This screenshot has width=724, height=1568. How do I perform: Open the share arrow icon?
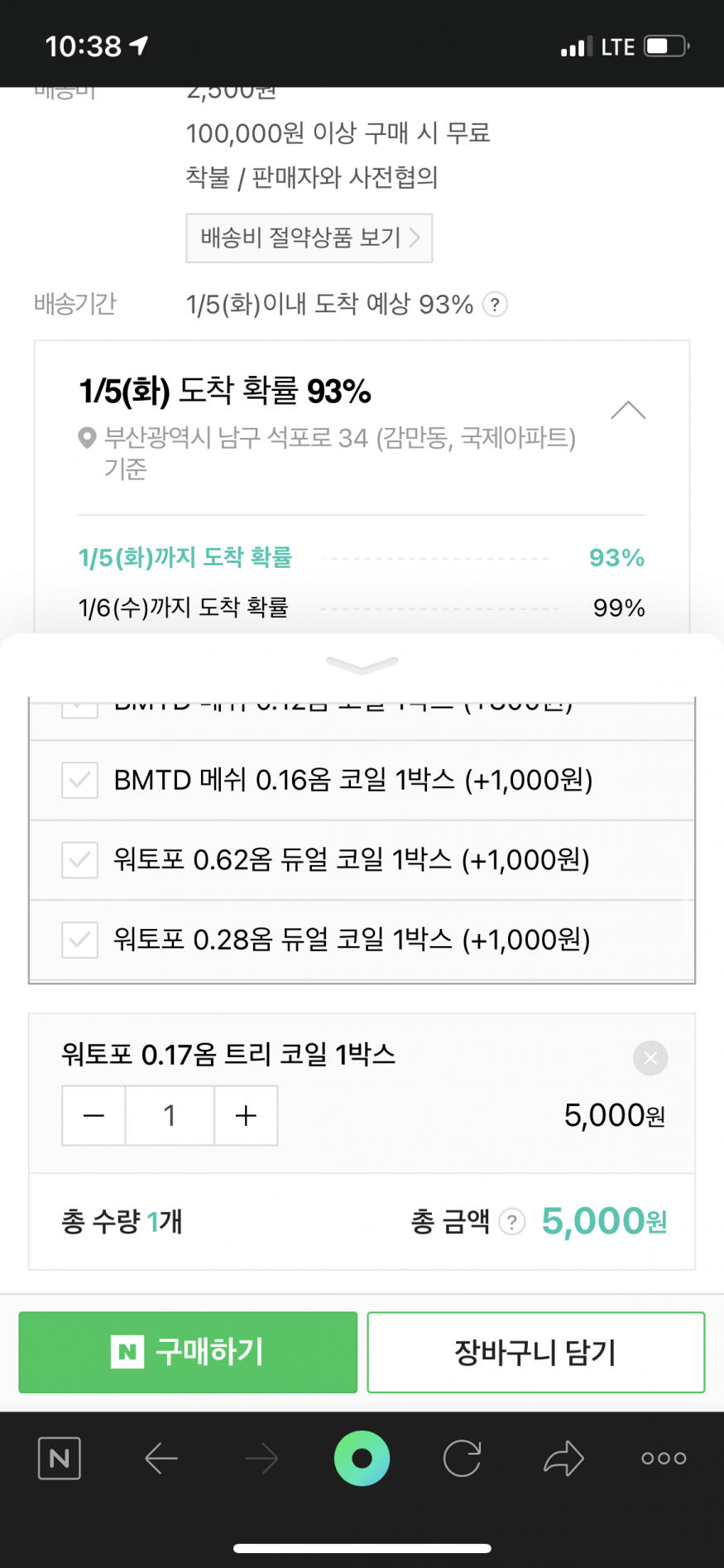pos(563,1458)
